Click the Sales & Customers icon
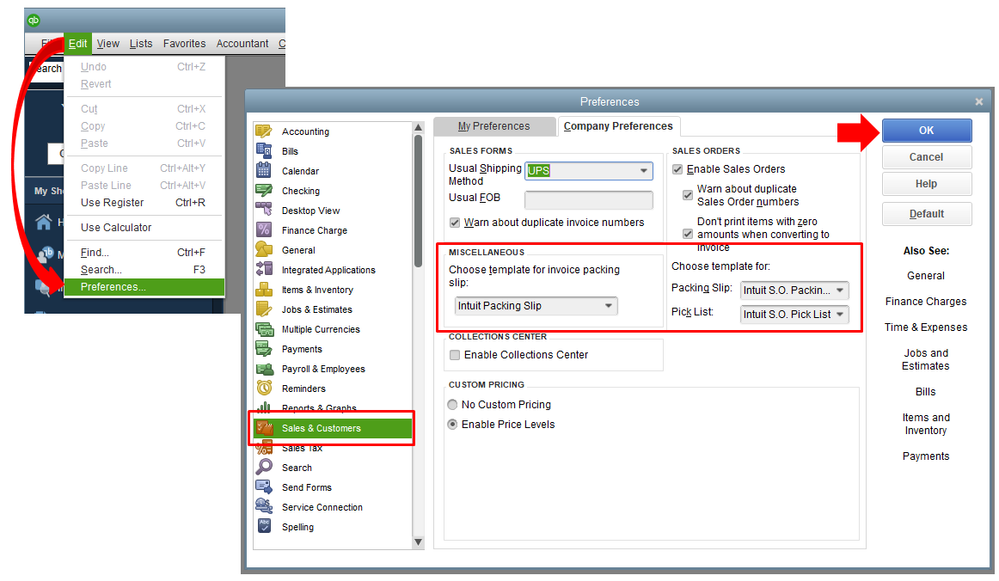This screenshot has width=999, height=581. click(x=265, y=428)
